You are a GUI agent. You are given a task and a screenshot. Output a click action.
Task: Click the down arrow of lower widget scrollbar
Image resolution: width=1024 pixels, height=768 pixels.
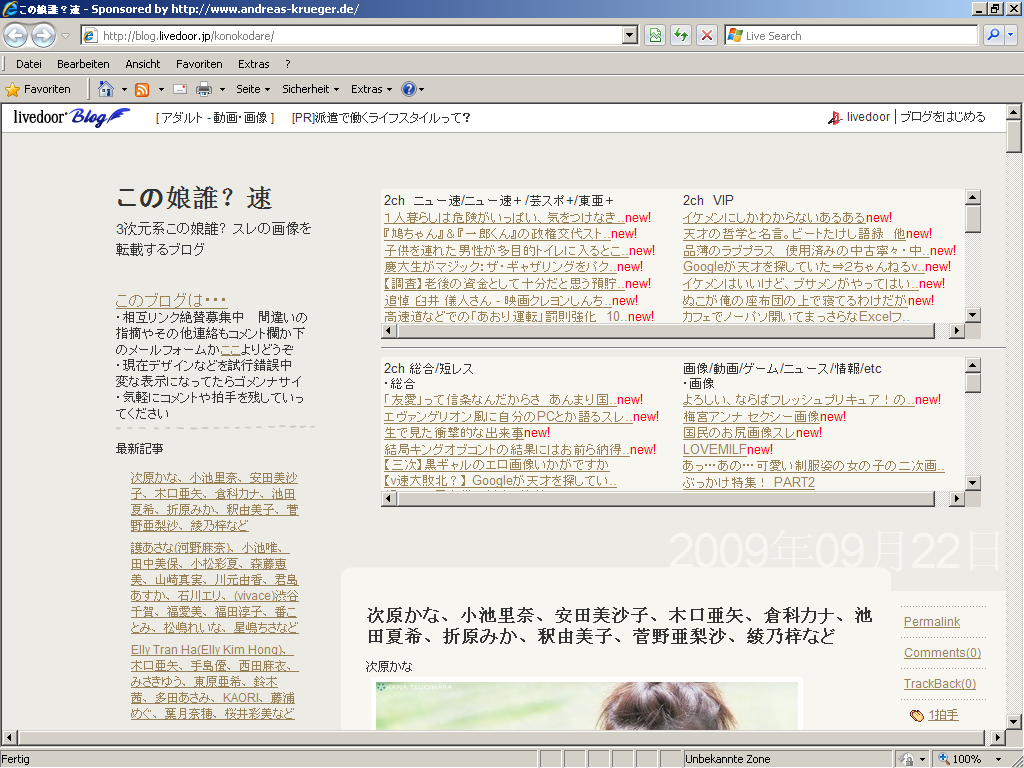(x=973, y=483)
